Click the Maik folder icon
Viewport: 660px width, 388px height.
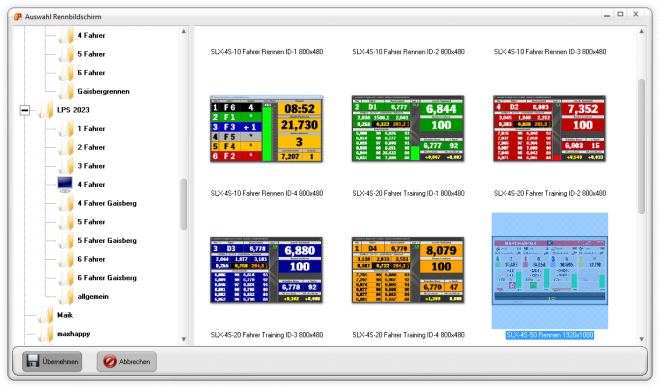tap(46, 314)
